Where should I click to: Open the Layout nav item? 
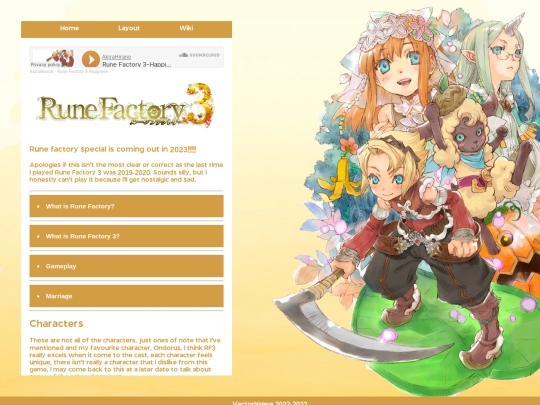(129, 28)
